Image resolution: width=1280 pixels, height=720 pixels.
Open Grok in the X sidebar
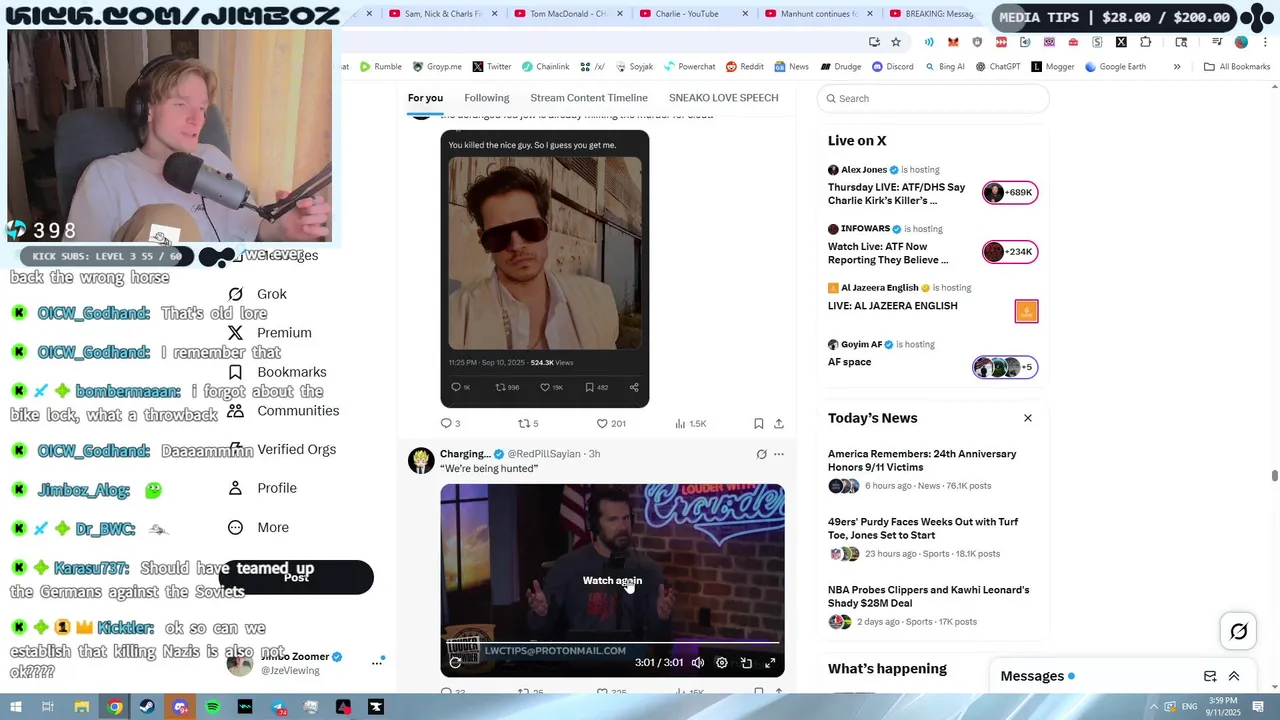click(x=258, y=294)
